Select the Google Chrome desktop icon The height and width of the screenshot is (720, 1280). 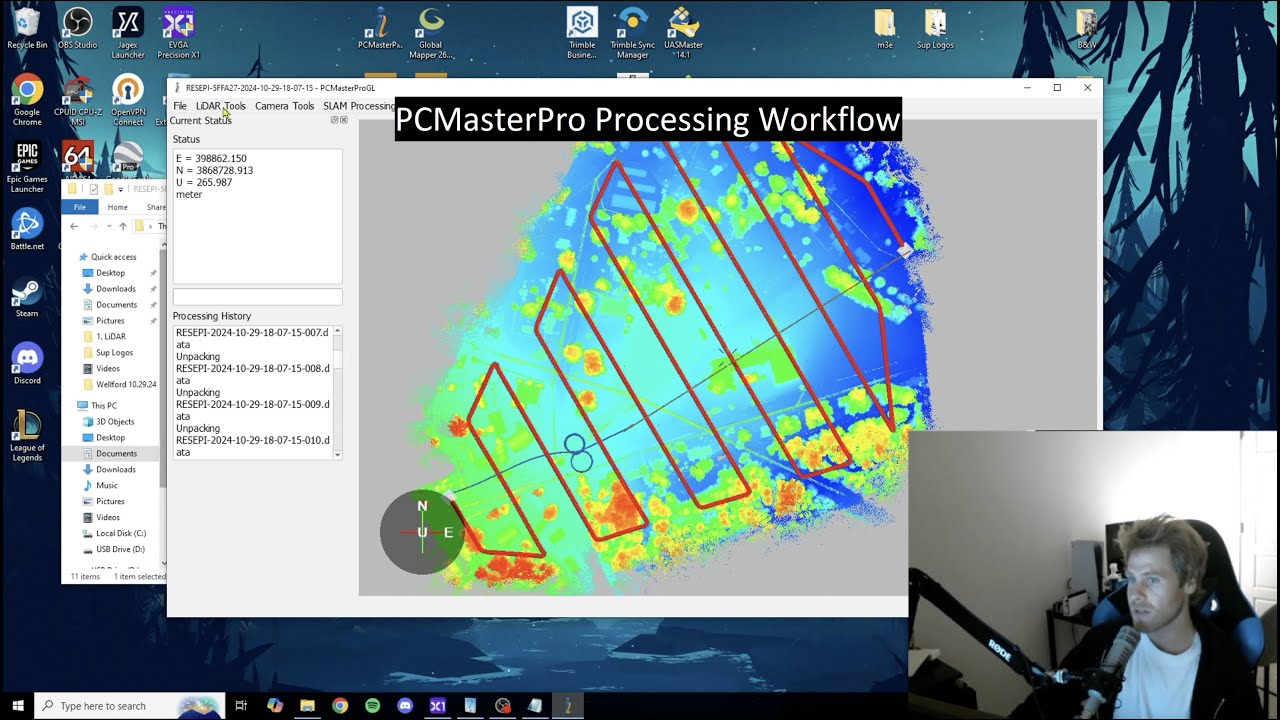27,100
